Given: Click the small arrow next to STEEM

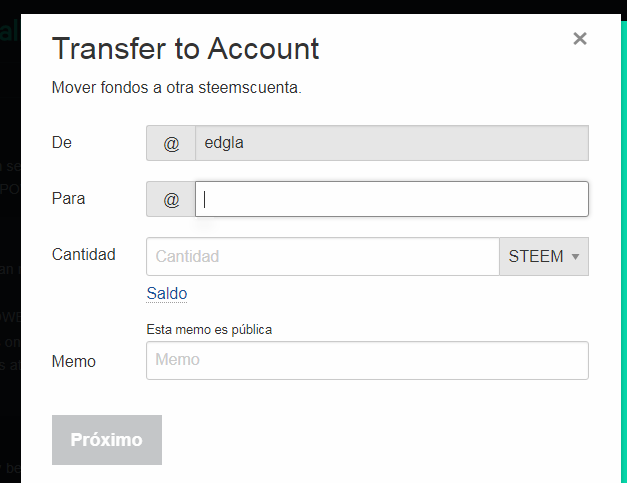Looking at the screenshot, I should point(575,257).
